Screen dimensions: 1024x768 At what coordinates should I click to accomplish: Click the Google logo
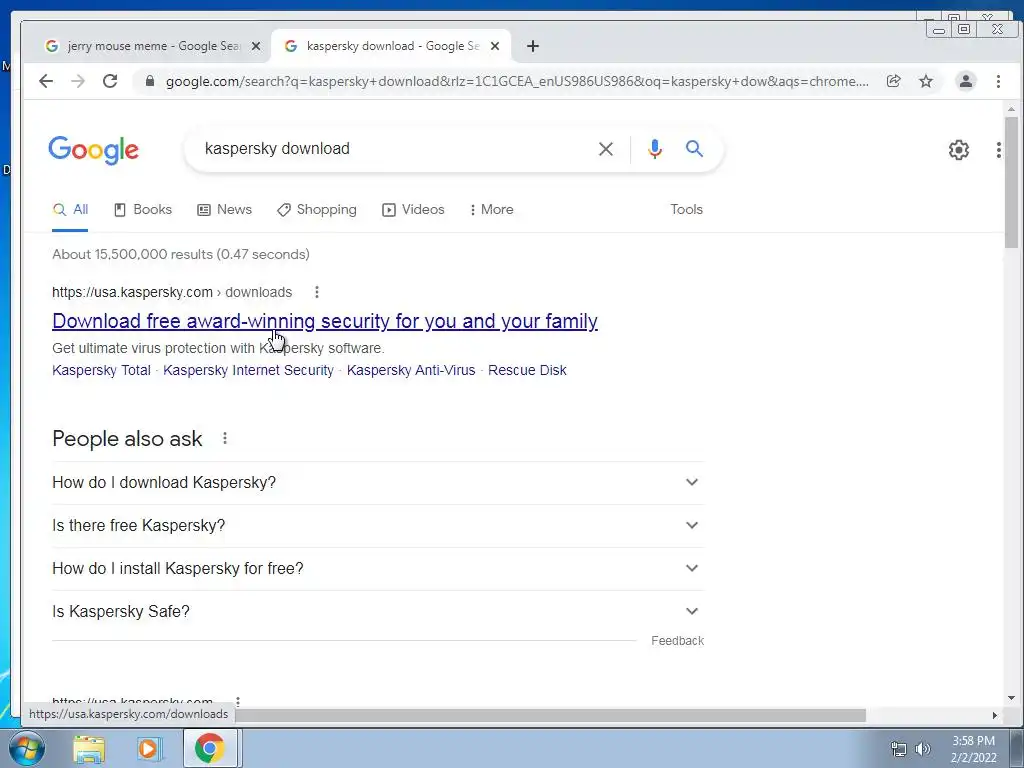[93, 150]
